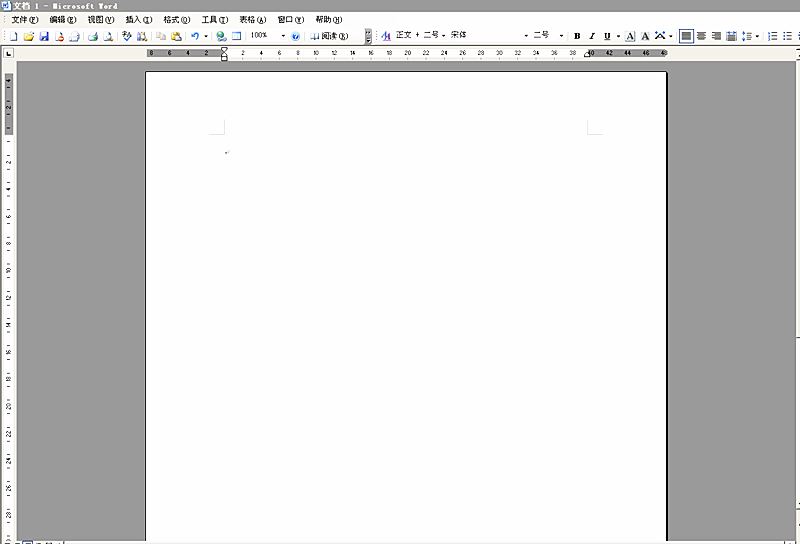Click the Styles and Formatting icon
The height and width of the screenshot is (544, 800).
[386, 36]
